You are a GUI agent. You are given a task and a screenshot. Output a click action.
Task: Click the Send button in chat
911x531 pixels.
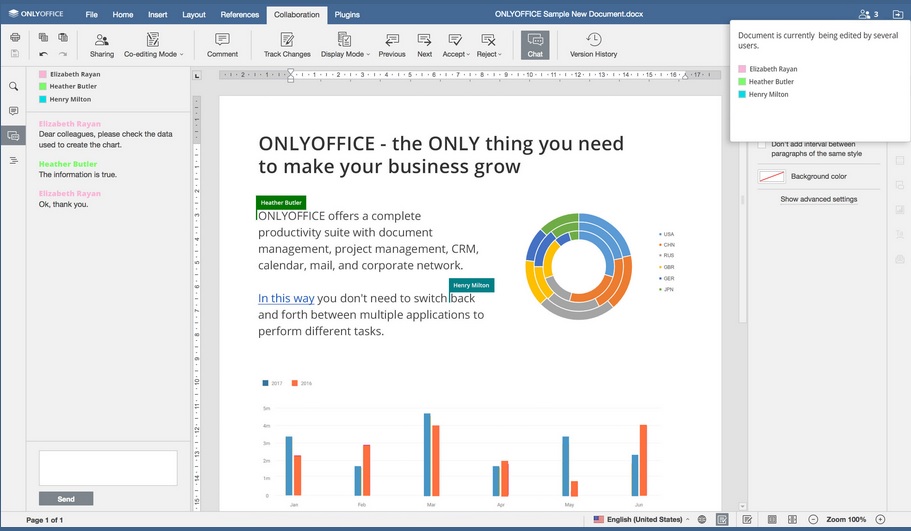(66, 498)
